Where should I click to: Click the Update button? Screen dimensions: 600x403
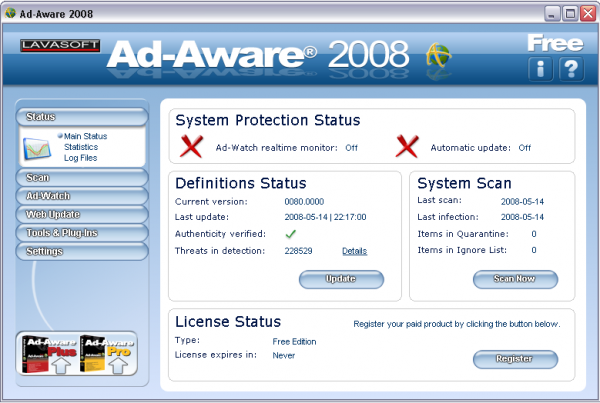(341, 279)
